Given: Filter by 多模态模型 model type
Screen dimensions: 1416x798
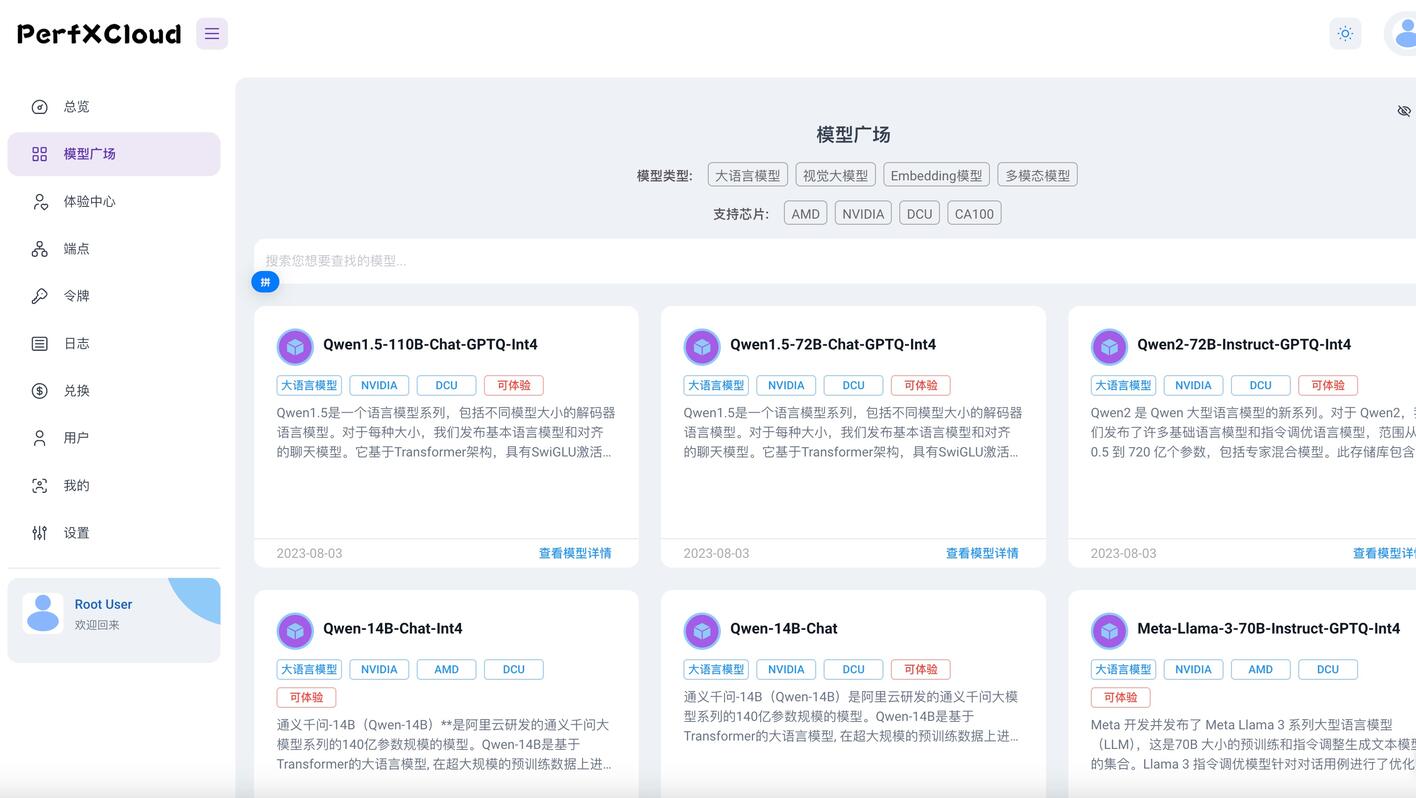Looking at the screenshot, I should (1038, 175).
